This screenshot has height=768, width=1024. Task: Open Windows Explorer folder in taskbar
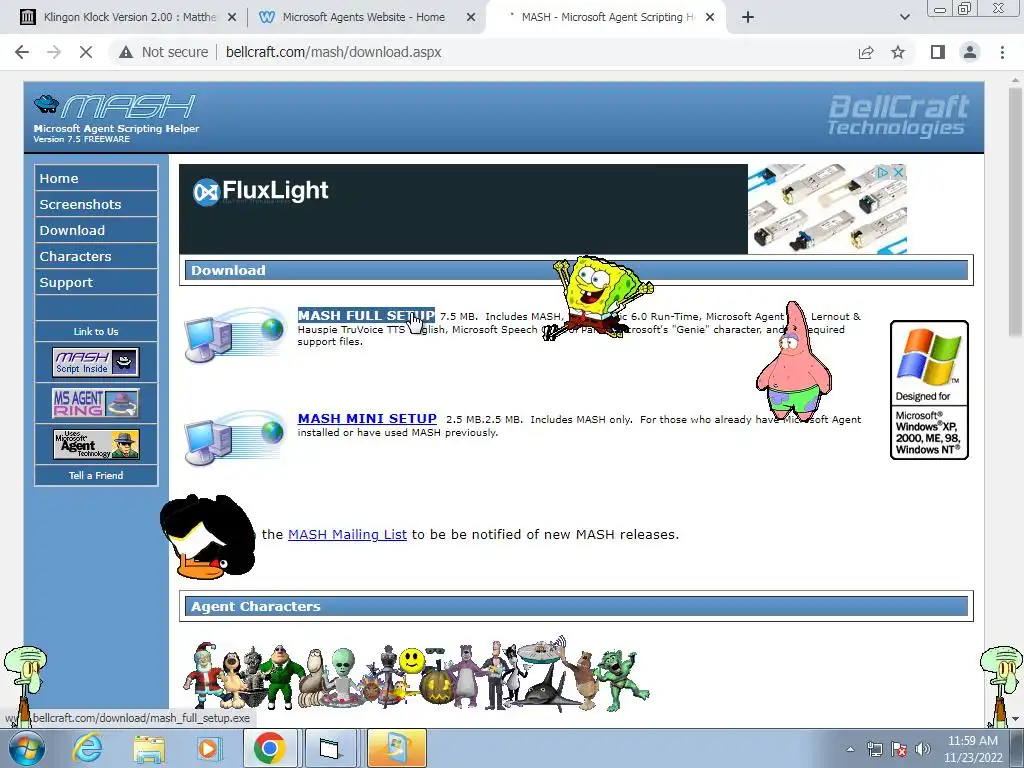149,748
